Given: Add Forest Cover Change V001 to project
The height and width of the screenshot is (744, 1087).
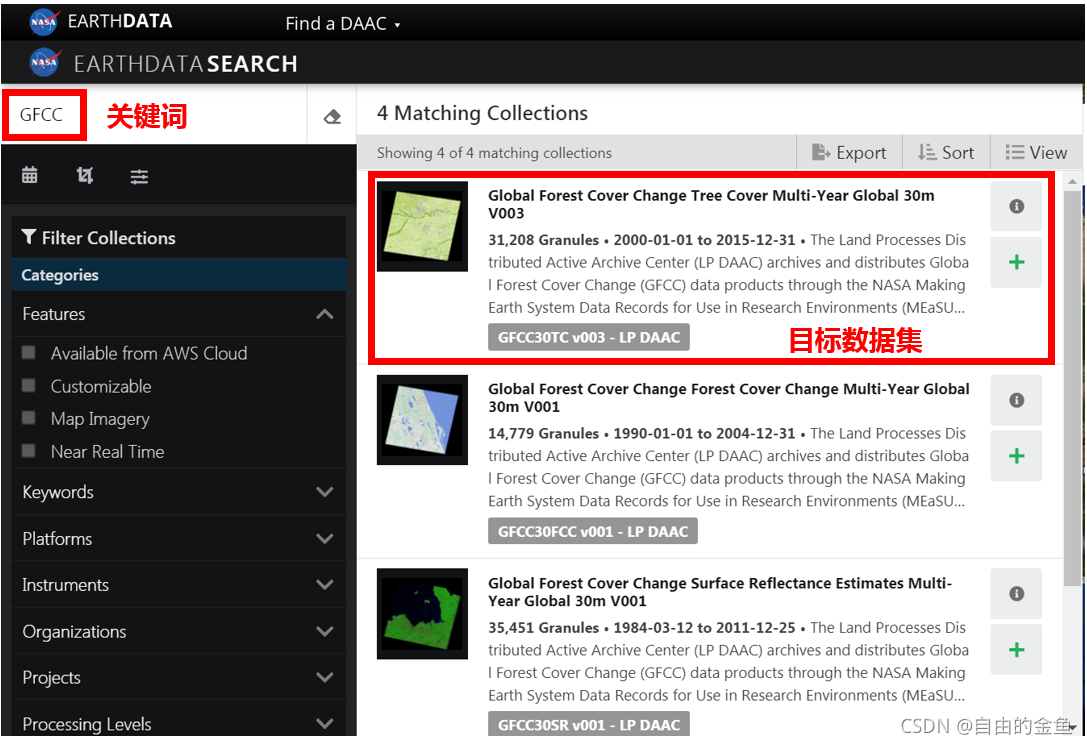Looking at the screenshot, I should tap(1016, 456).
